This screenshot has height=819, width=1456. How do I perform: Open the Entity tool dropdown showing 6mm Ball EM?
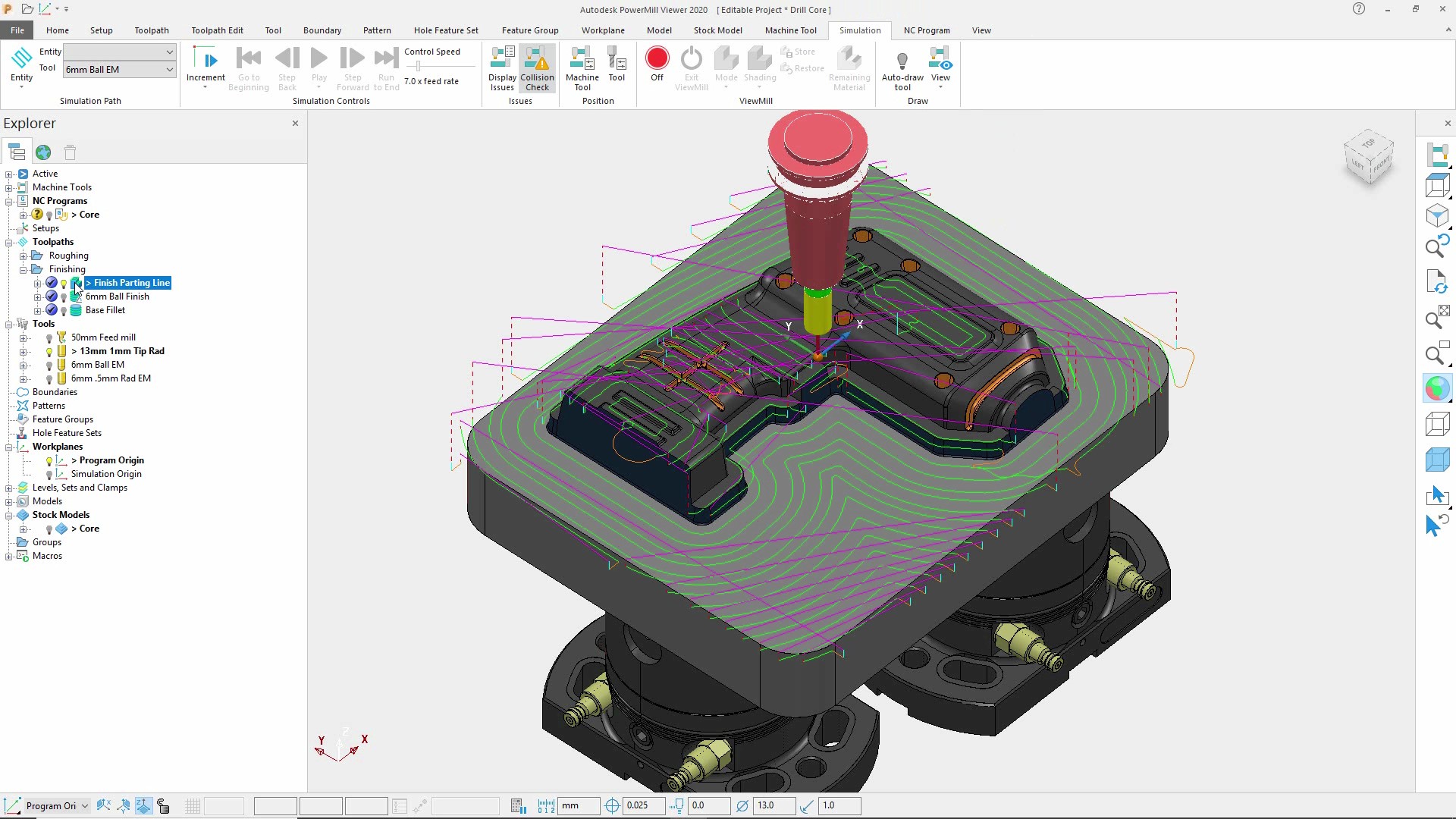click(x=168, y=69)
